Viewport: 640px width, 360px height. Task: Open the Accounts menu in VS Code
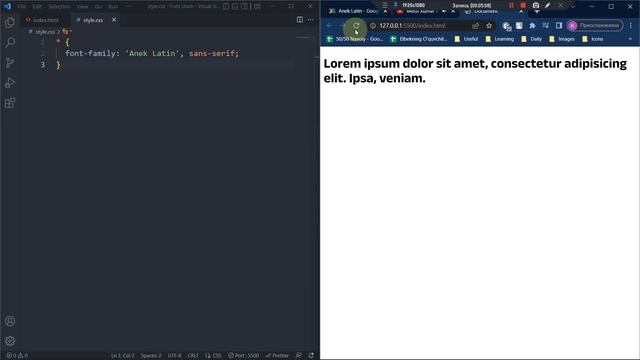[10, 321]
